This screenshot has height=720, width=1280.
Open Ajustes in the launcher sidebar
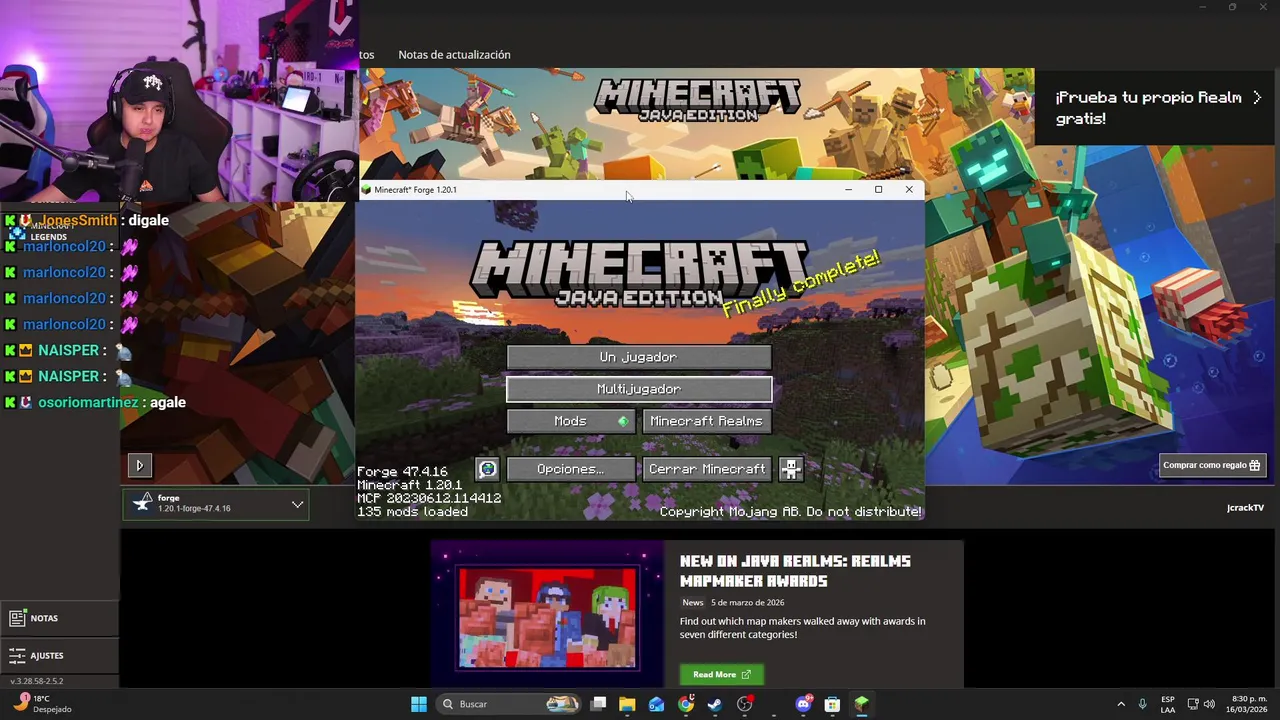click(x=59, y=656)
